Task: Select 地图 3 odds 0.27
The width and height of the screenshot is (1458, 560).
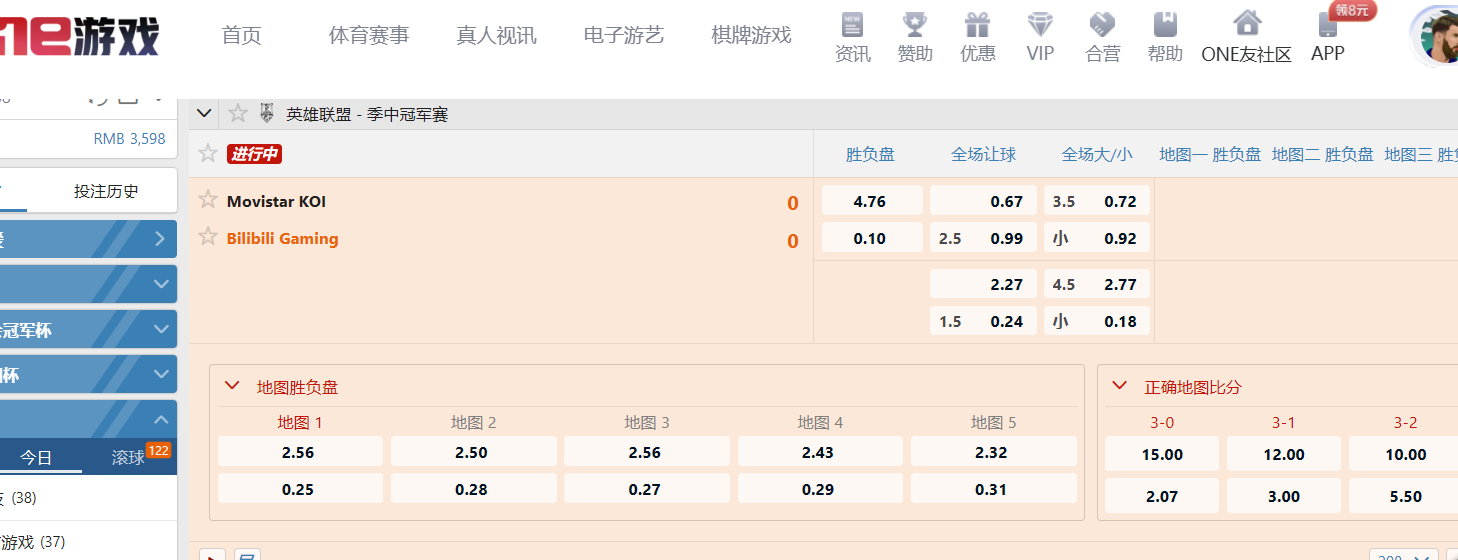Action: point(646,489)
